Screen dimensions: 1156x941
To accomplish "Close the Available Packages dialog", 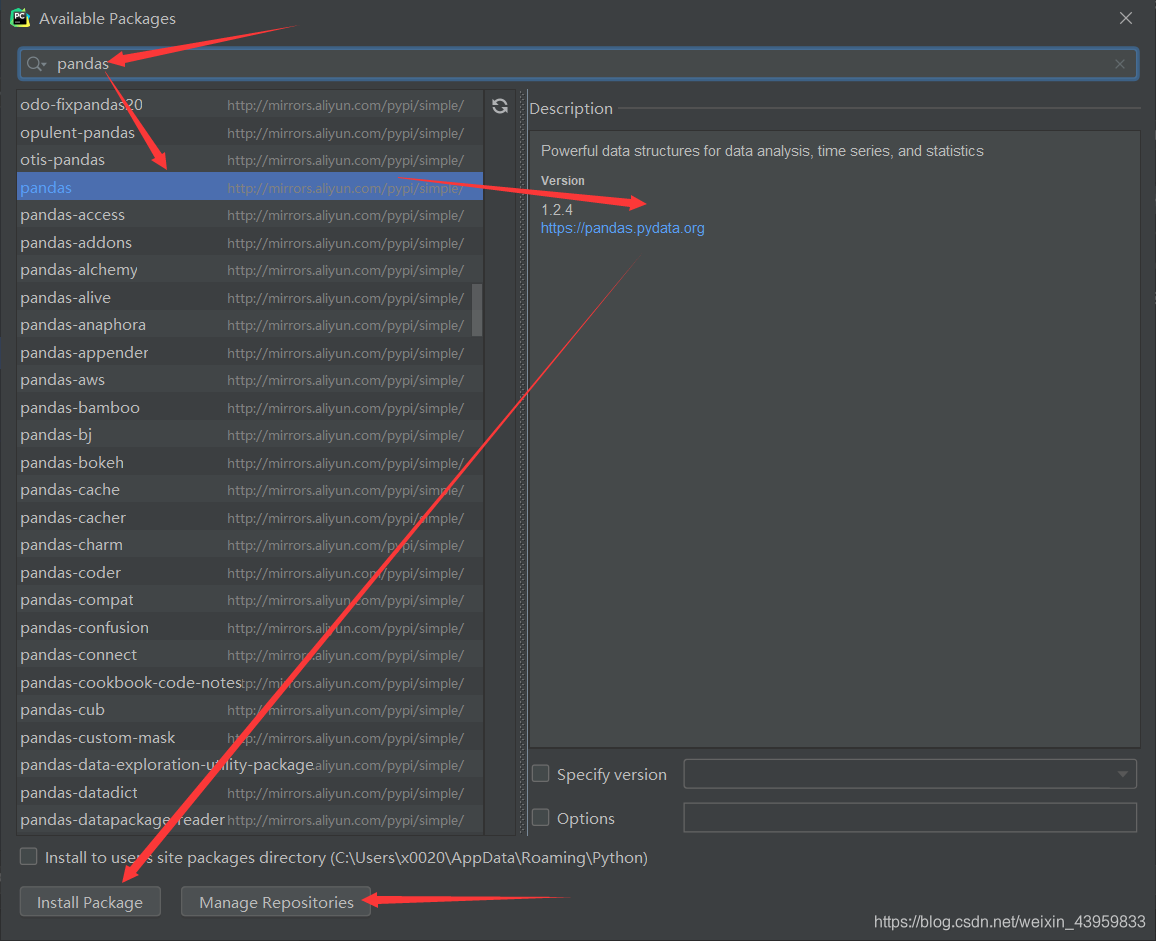I will click(1126, 18).
